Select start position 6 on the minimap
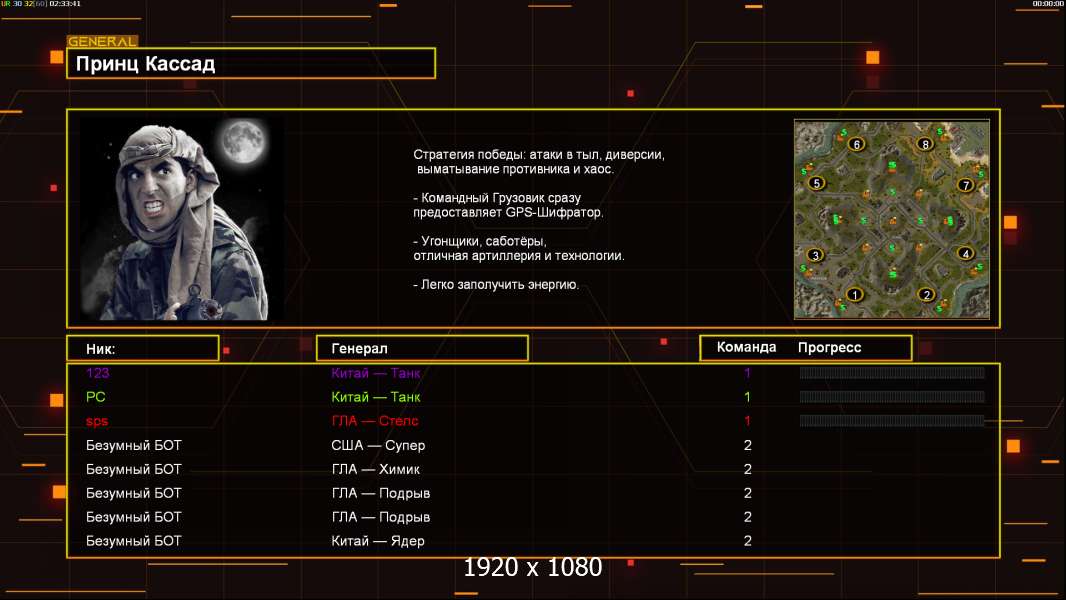 [855, 144]
